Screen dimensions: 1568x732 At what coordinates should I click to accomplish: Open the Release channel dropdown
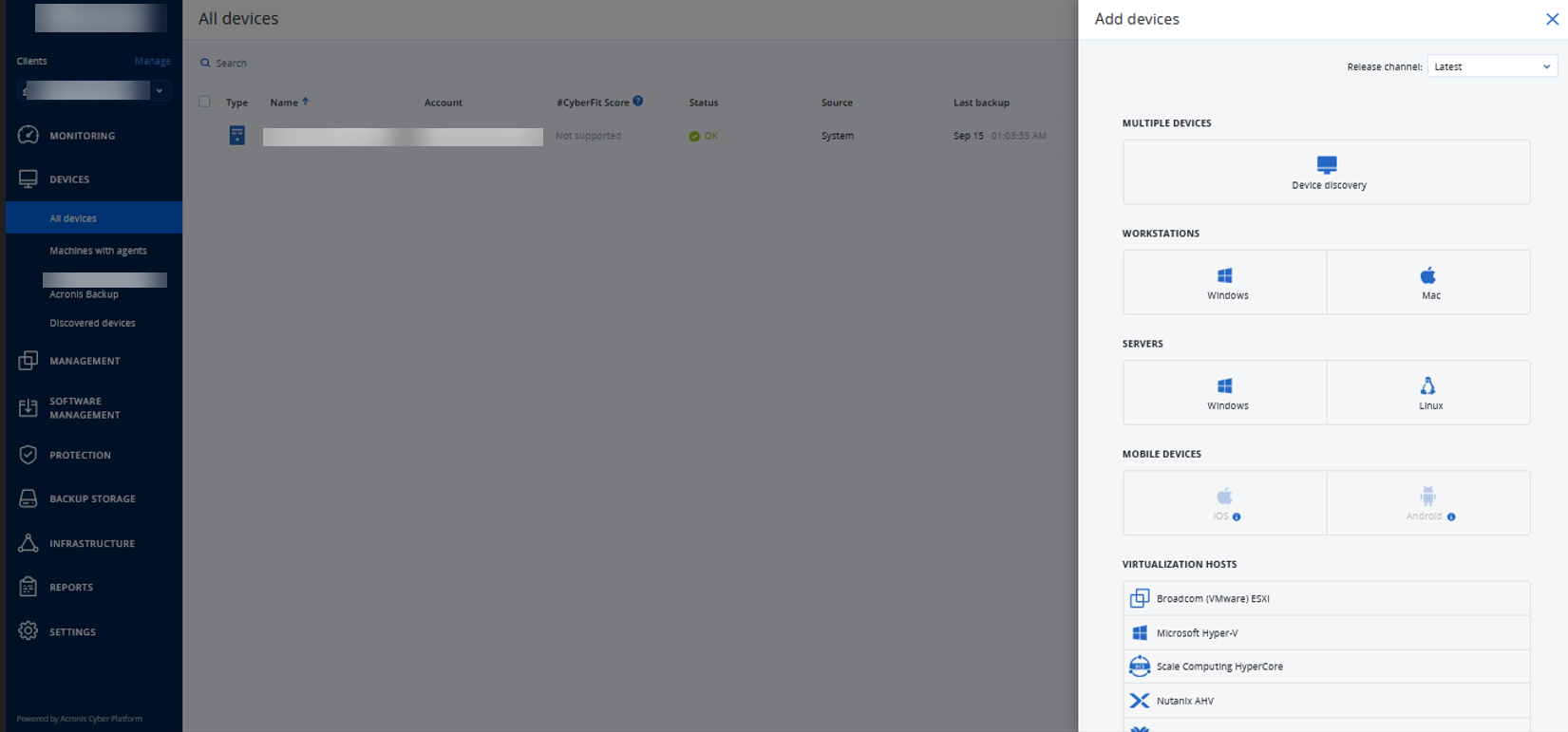(x=1492, y=66)
